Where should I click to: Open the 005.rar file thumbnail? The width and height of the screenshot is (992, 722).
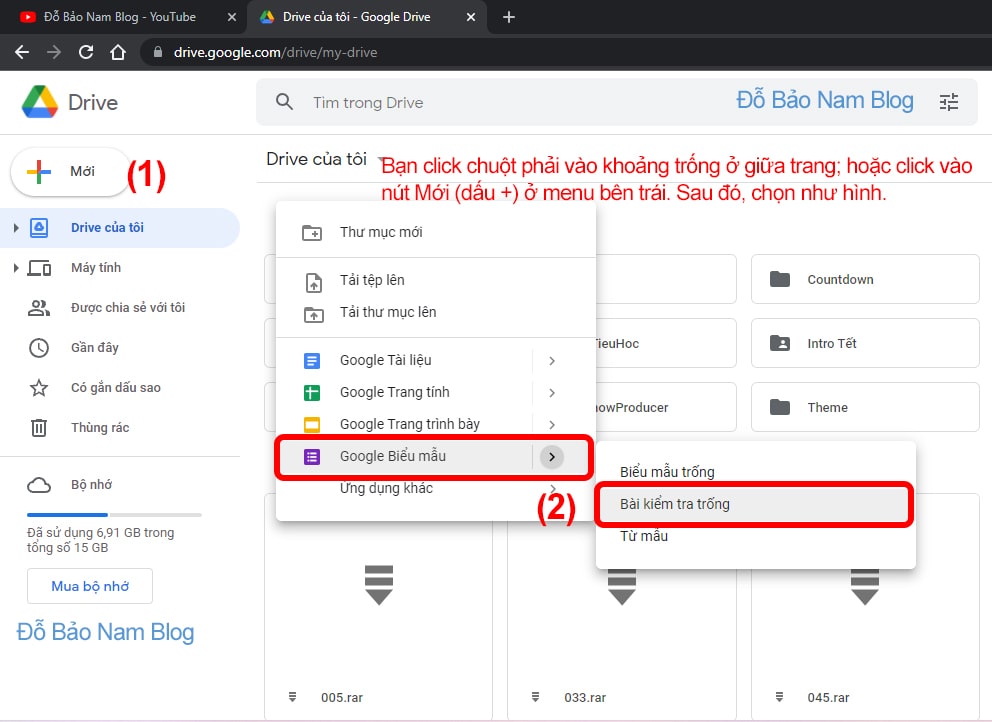pyautogui.click(x=378, y=607)
